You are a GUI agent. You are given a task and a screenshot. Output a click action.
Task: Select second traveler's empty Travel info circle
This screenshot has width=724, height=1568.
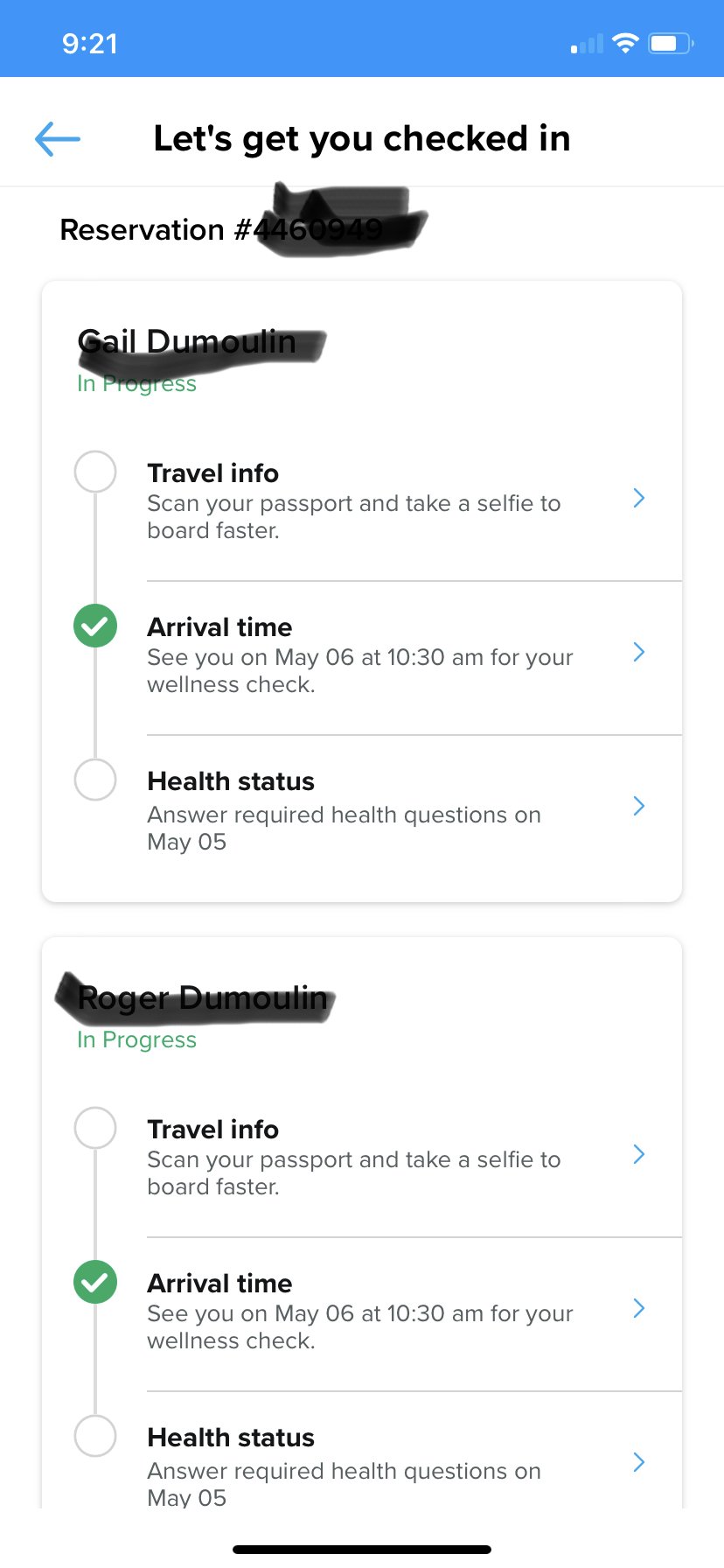coord(95,1129)
